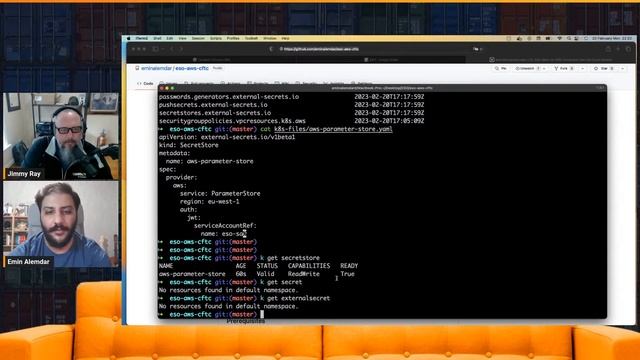This screenshot has width=640, height=360.
Task: Switch to the first Safari tab
Action: pyautogui.click(x=211, y=60)
